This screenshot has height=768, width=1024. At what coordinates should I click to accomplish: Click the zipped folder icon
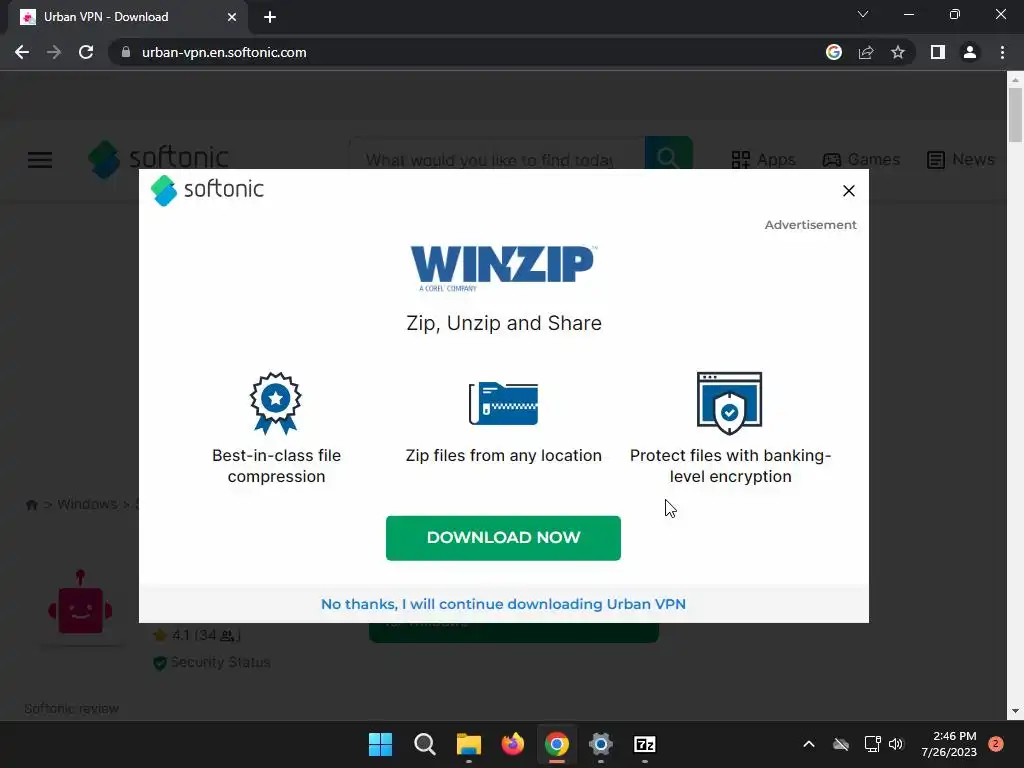point(503,403)
